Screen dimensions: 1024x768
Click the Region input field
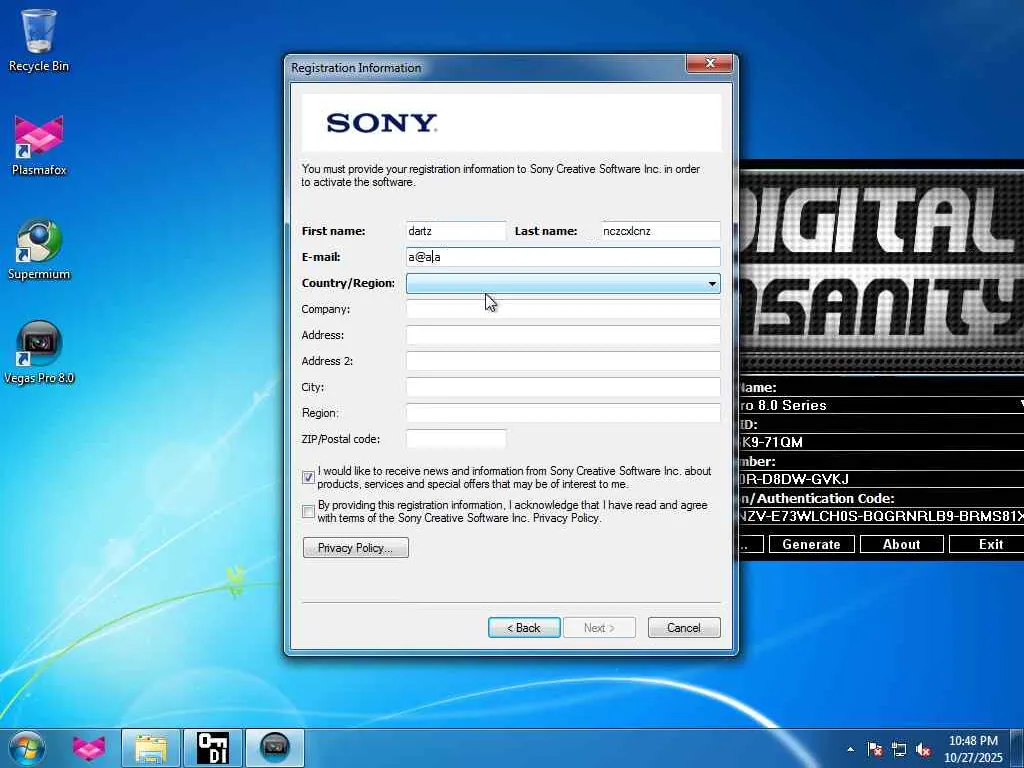(563, 413)
